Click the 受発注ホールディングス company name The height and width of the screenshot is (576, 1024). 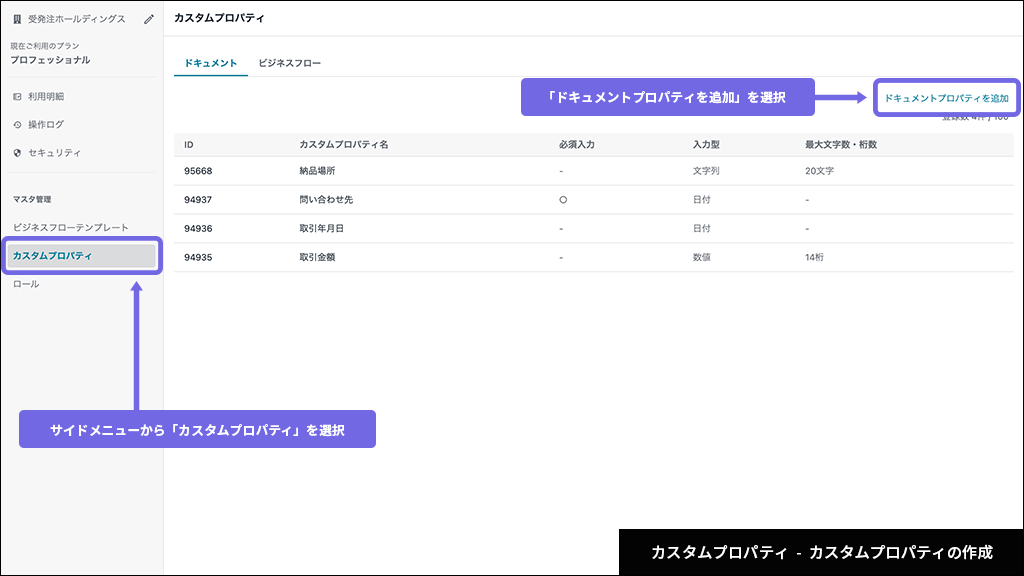[76, 20]
